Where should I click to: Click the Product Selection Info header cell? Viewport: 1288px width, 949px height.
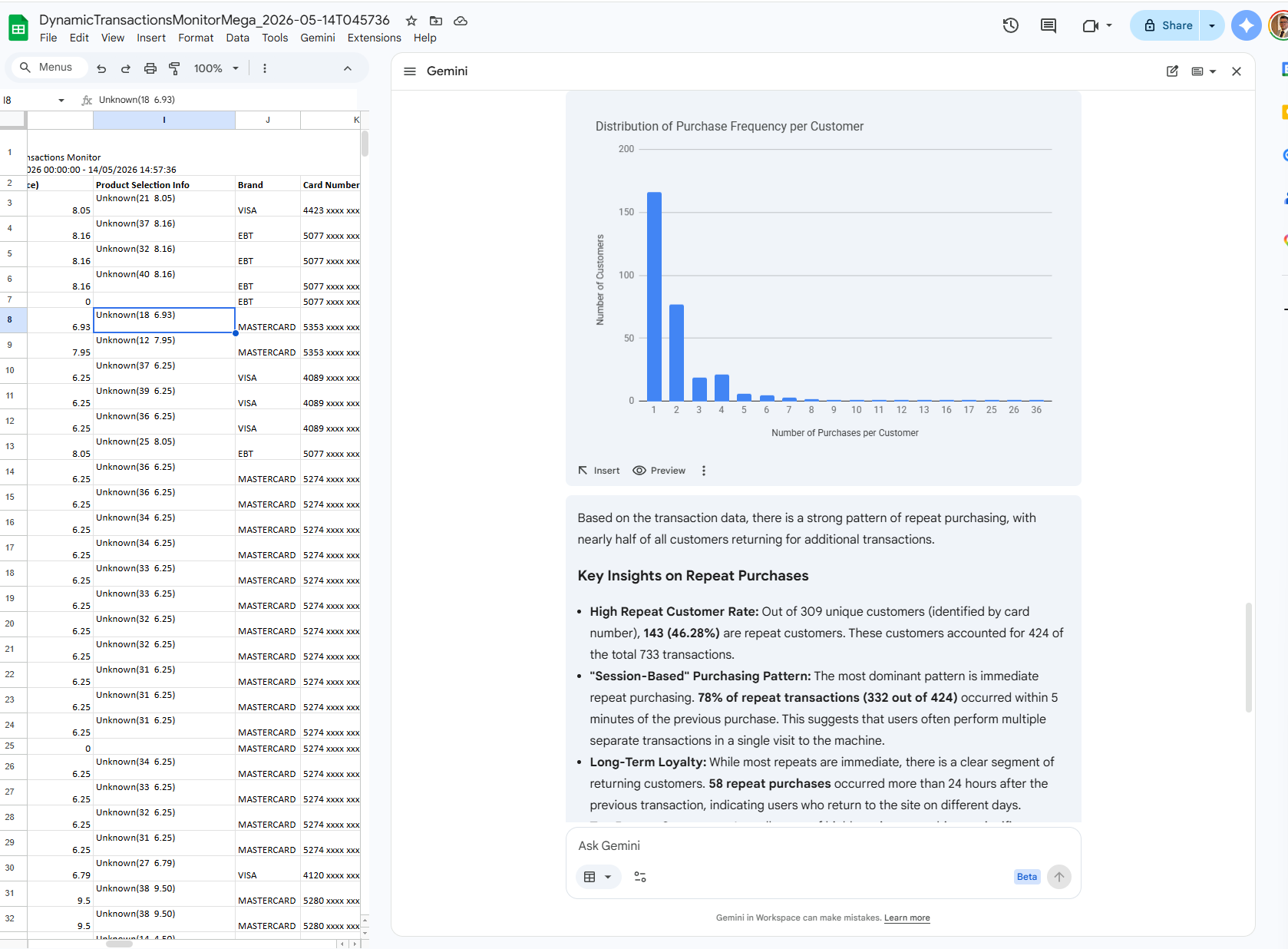164,184
